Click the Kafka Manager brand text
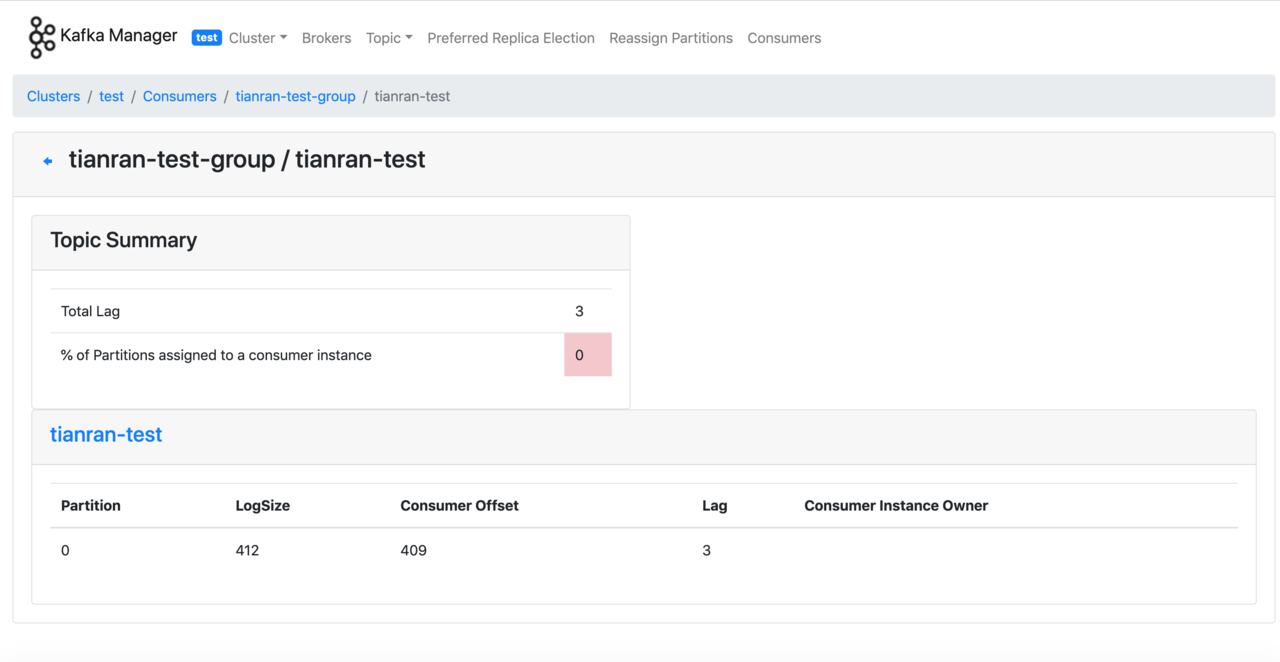The height and width of the screenshot is (662, 1280). click(119, 36)
